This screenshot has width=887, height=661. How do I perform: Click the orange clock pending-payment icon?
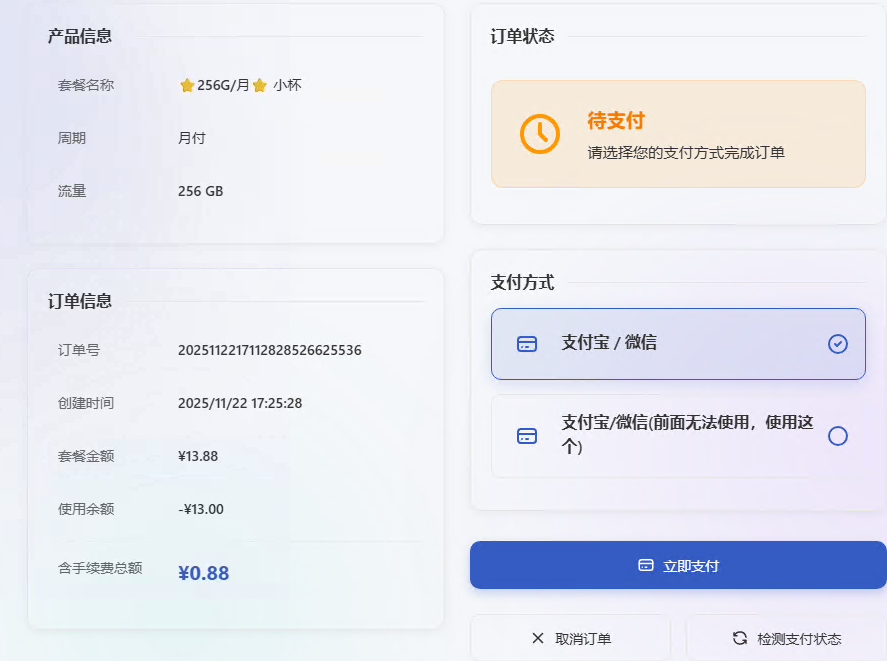[x=539, y=134]
